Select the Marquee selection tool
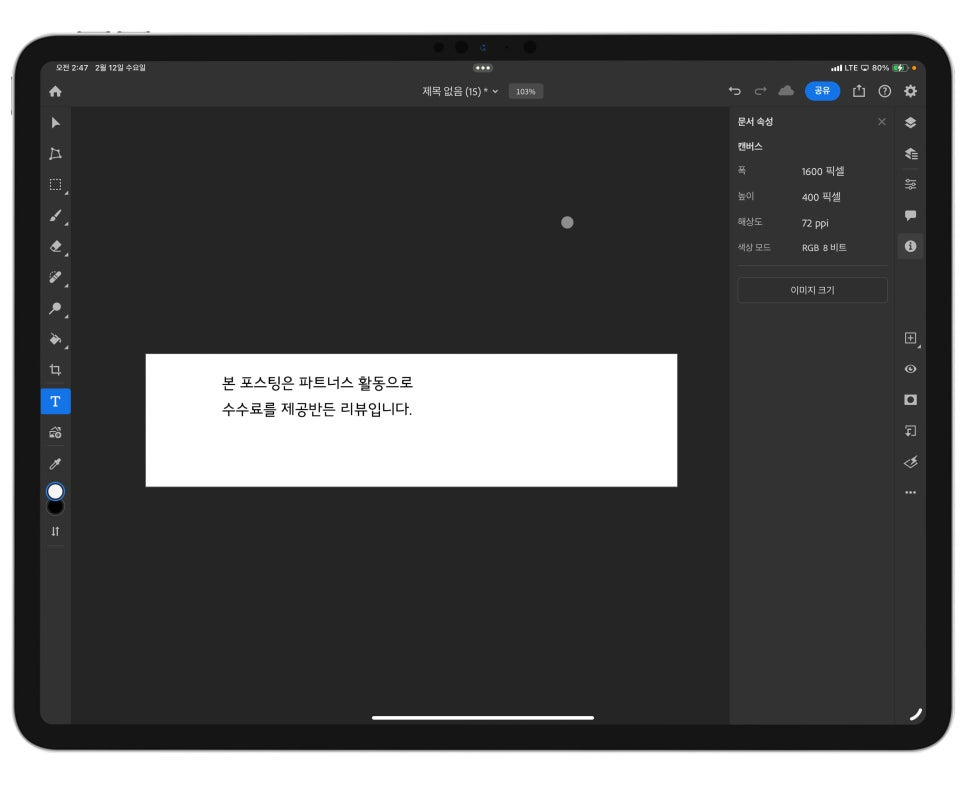The image size is (966, 785). [x=55, y=184]
